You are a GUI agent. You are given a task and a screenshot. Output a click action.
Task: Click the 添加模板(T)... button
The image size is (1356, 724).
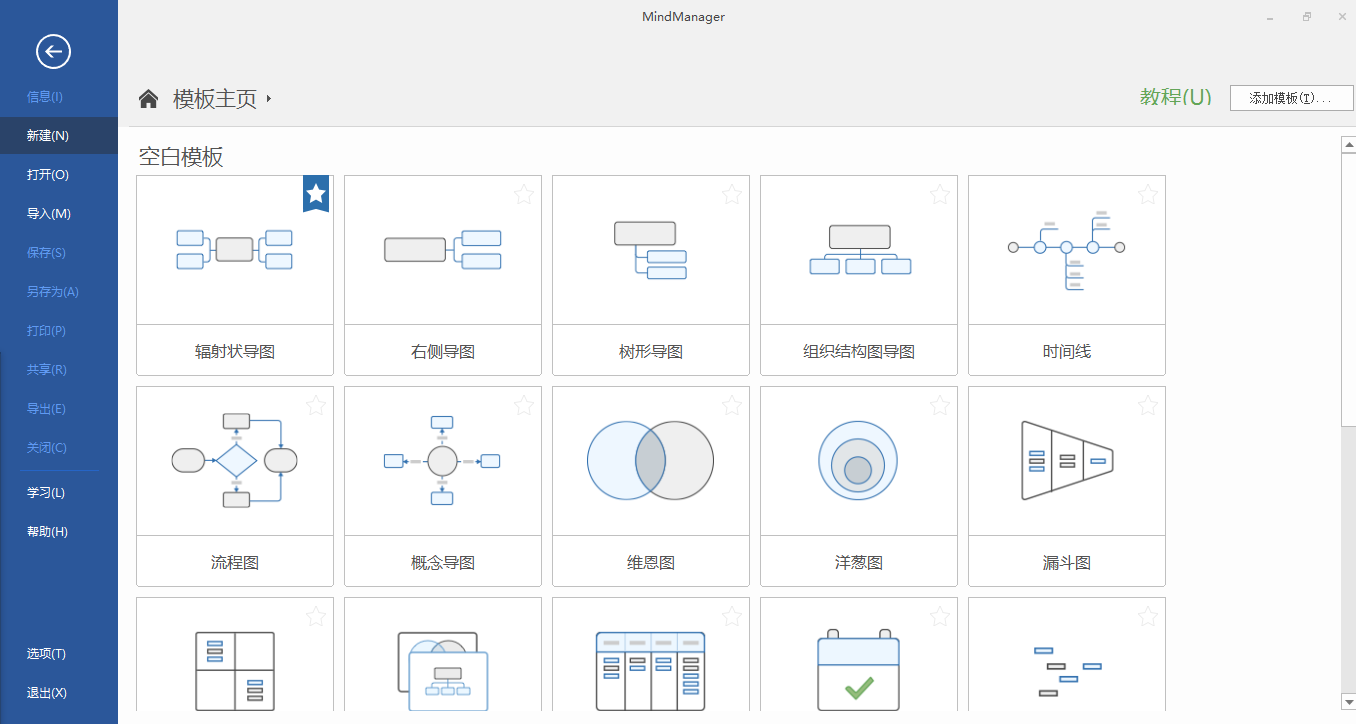tap(1291, 98)
